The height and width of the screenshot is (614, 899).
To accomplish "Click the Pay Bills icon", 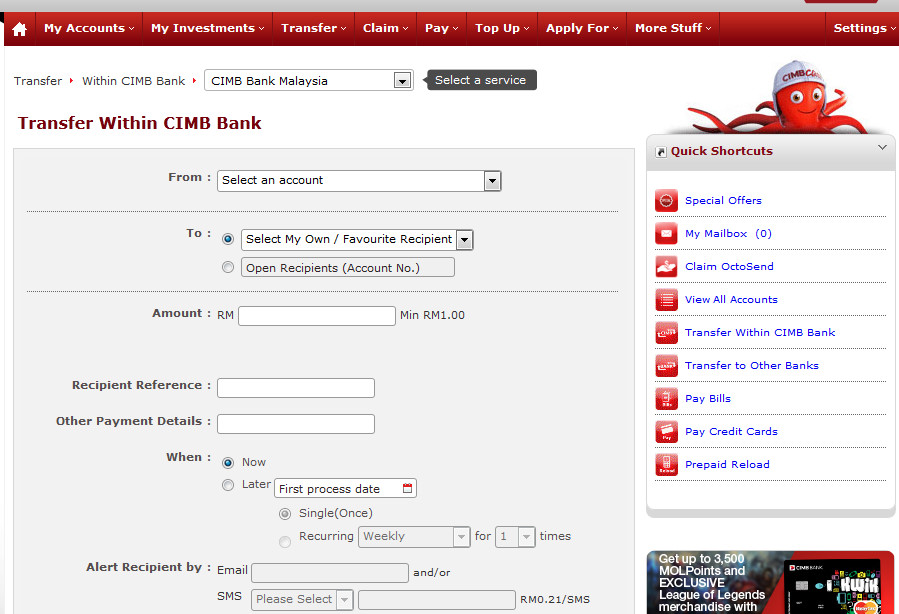I will click(x=666, y=398).
